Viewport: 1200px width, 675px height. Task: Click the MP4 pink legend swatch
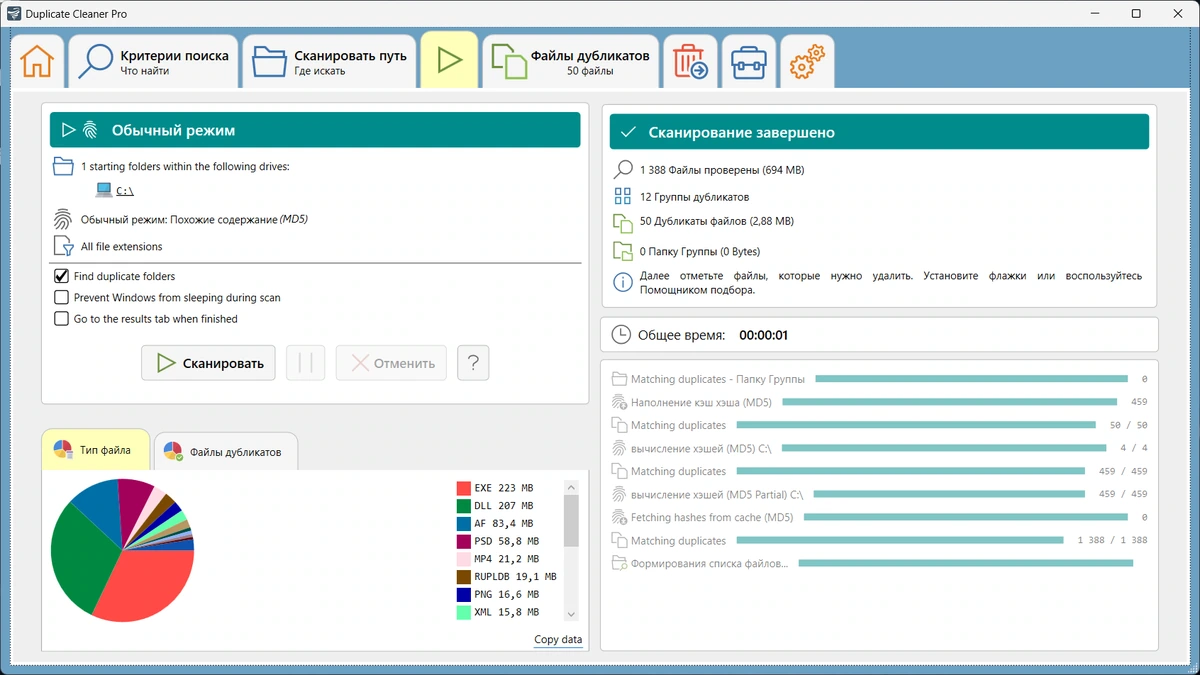[x=464, y=559]
